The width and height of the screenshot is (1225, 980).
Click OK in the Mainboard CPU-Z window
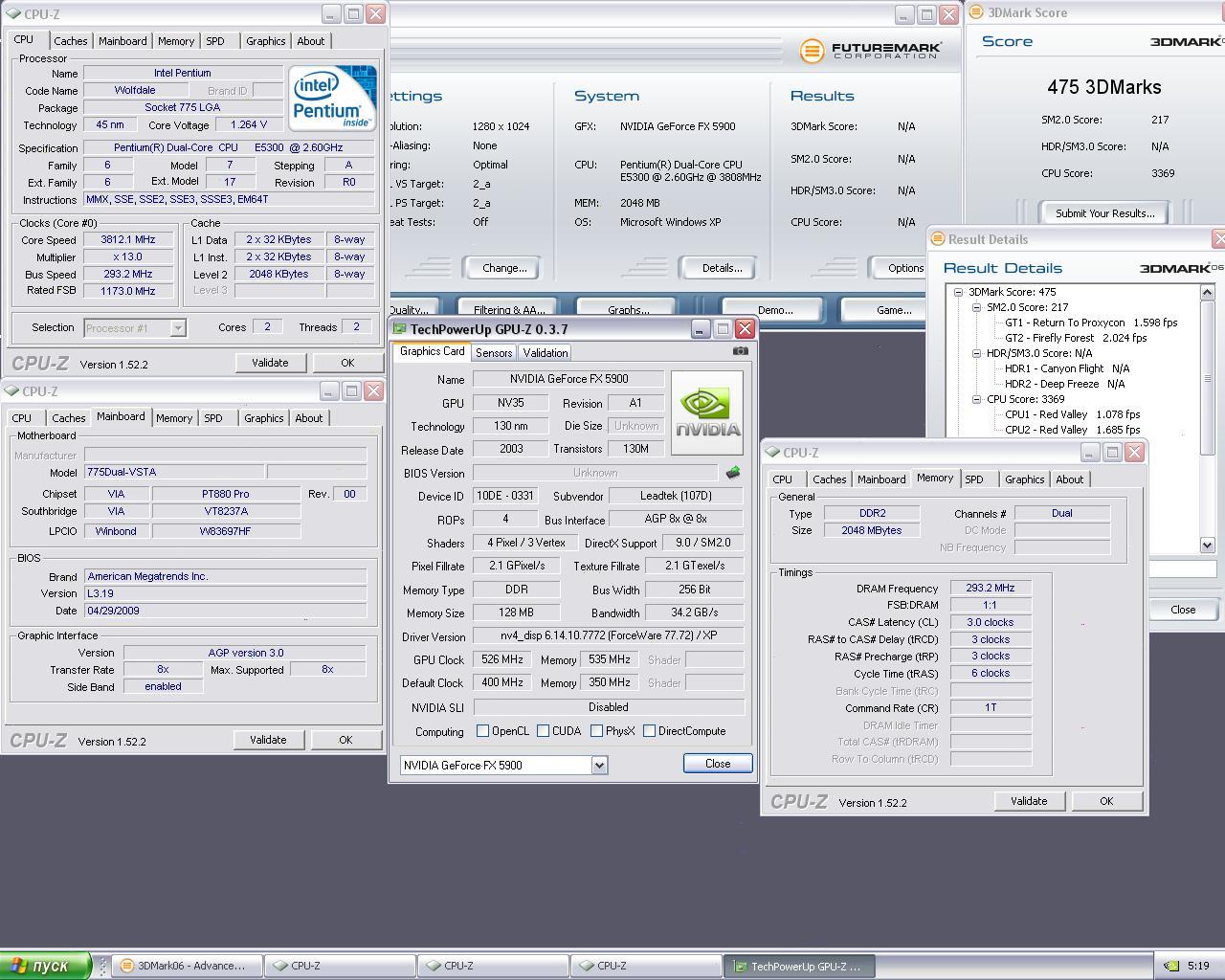pos(345,740)
